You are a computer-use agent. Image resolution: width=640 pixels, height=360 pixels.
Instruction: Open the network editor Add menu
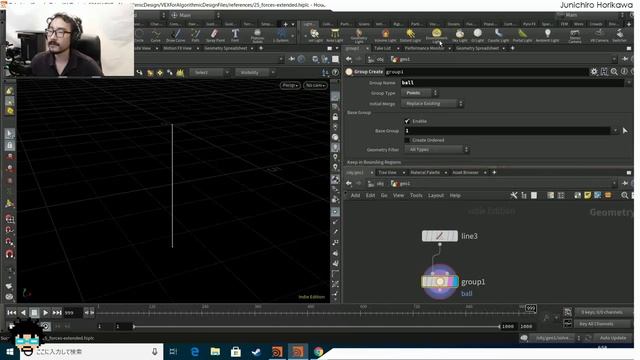tap(356, 196)
